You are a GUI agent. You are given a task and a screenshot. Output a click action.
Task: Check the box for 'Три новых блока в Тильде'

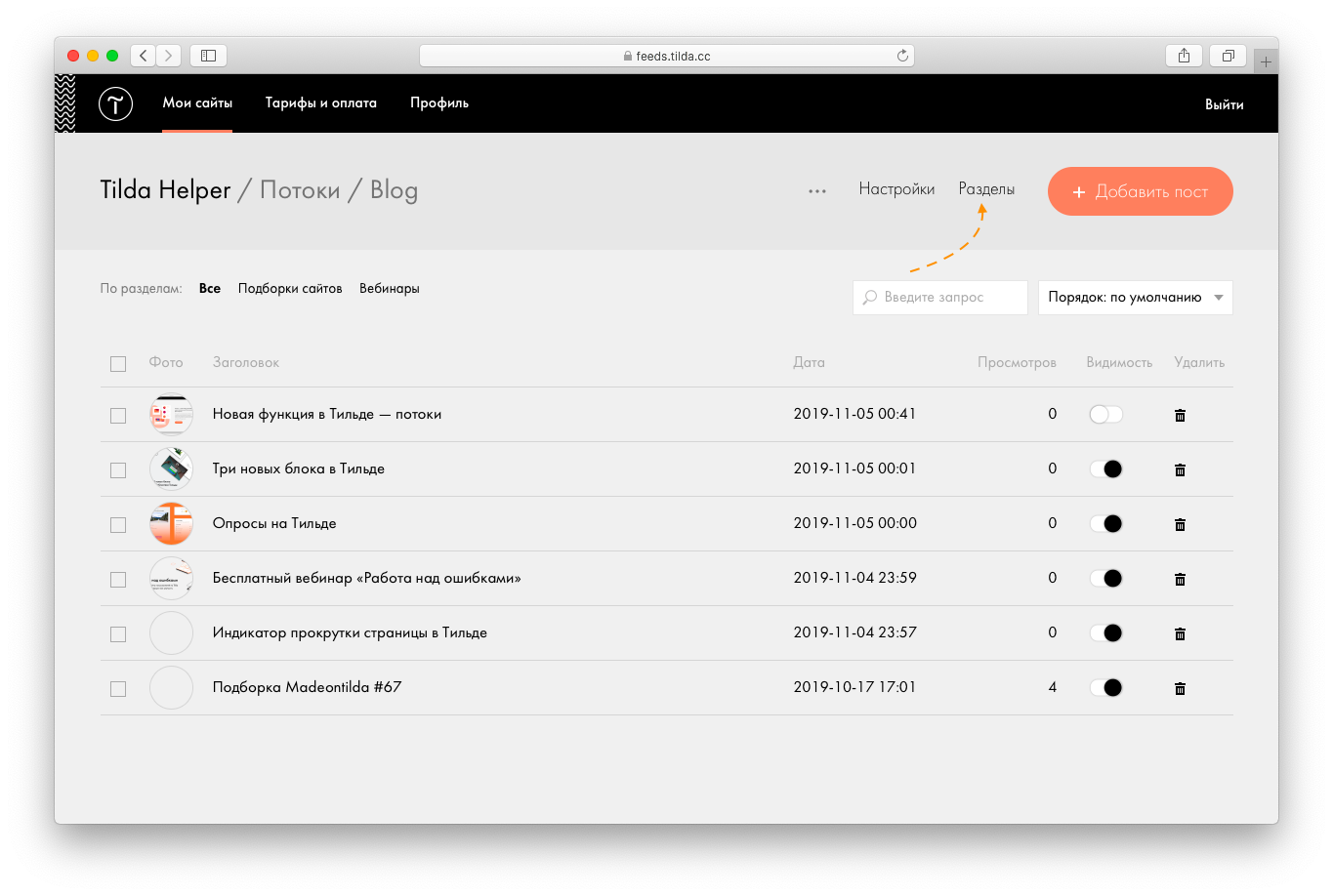(118, 470)
